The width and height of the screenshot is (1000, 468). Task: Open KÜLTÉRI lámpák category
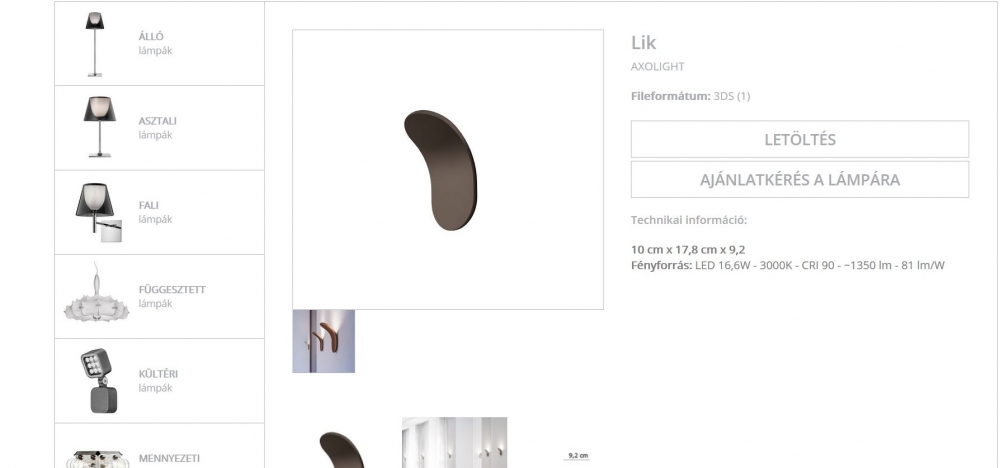(158, 381)
